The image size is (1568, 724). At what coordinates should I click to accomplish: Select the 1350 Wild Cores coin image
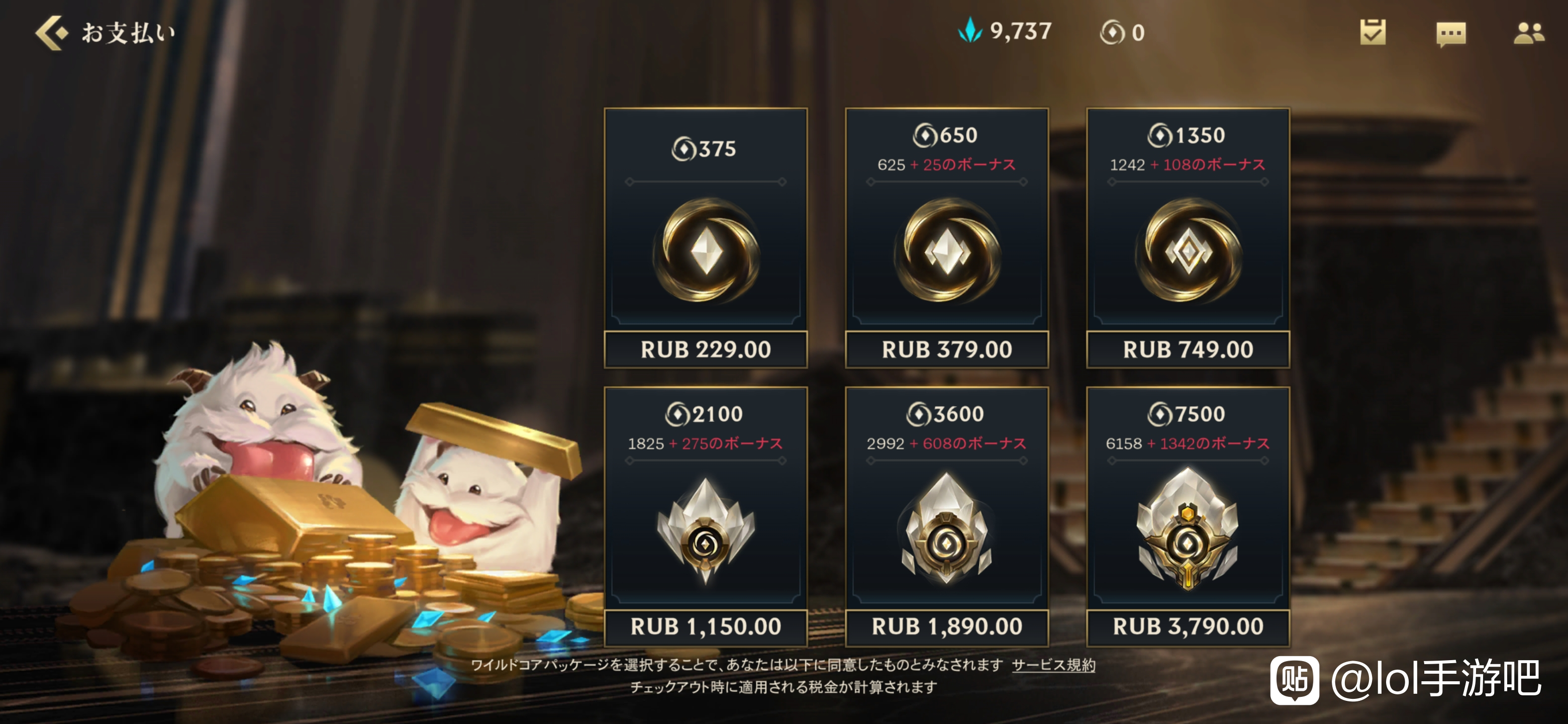point(1188,251)
